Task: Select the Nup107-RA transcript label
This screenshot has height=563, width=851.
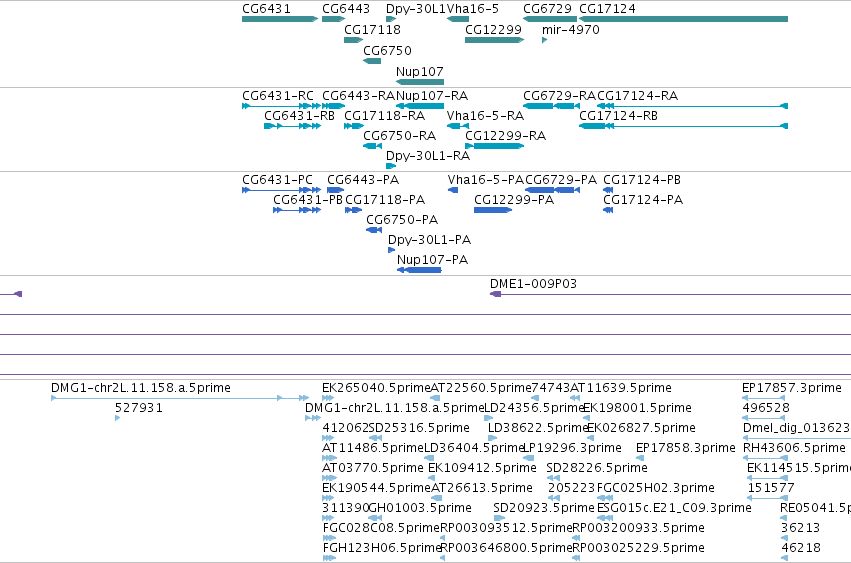Action: coord(432,96)
